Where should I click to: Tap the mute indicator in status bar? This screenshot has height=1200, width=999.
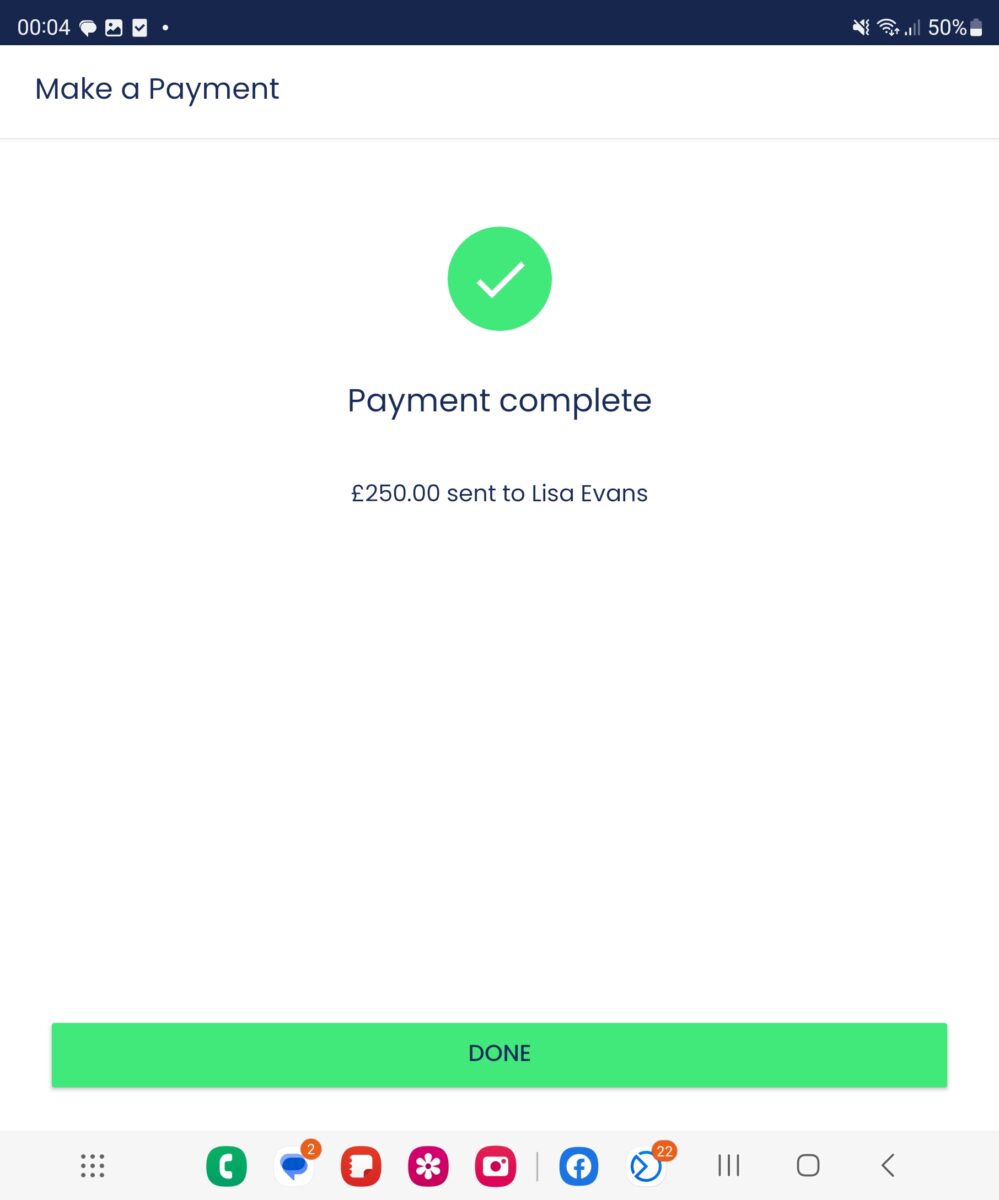pyautogui.click(x=861, y=28)
